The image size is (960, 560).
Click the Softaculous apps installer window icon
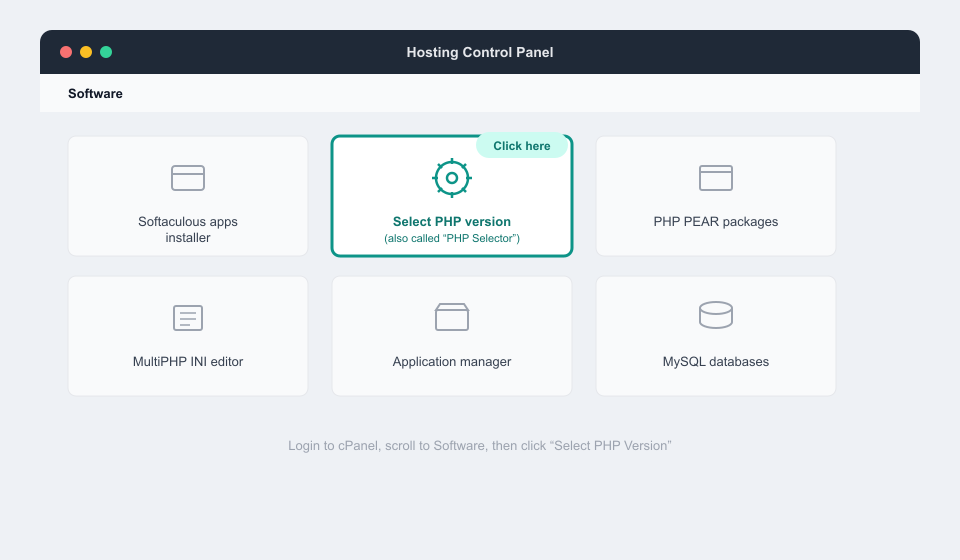[x=187, y=178]
